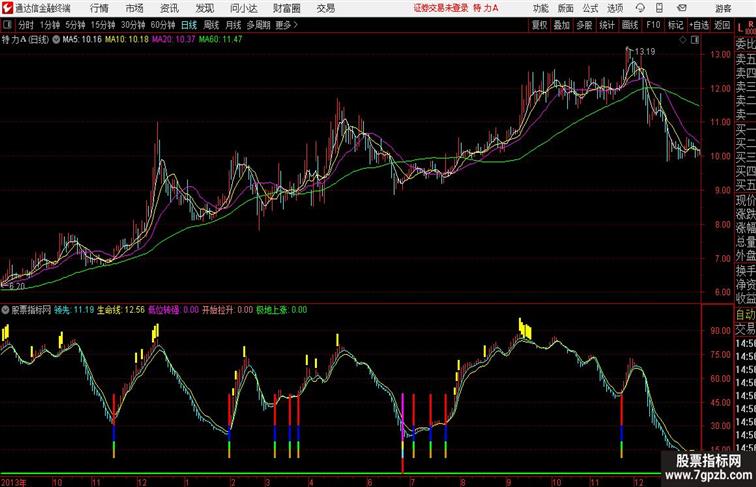Click the 叠加 overlay toolbar button
This screenshot has width=756, height=487.
coord(561,25)
